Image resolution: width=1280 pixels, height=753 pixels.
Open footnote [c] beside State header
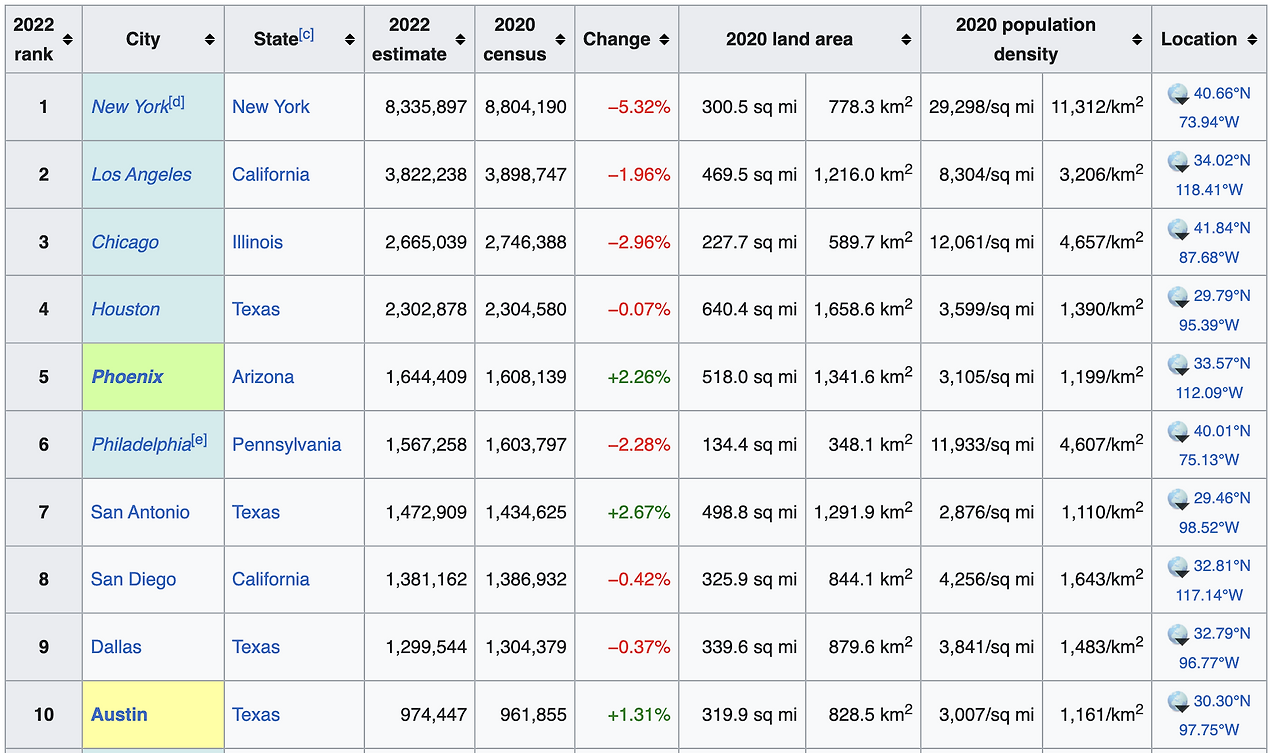306,34
